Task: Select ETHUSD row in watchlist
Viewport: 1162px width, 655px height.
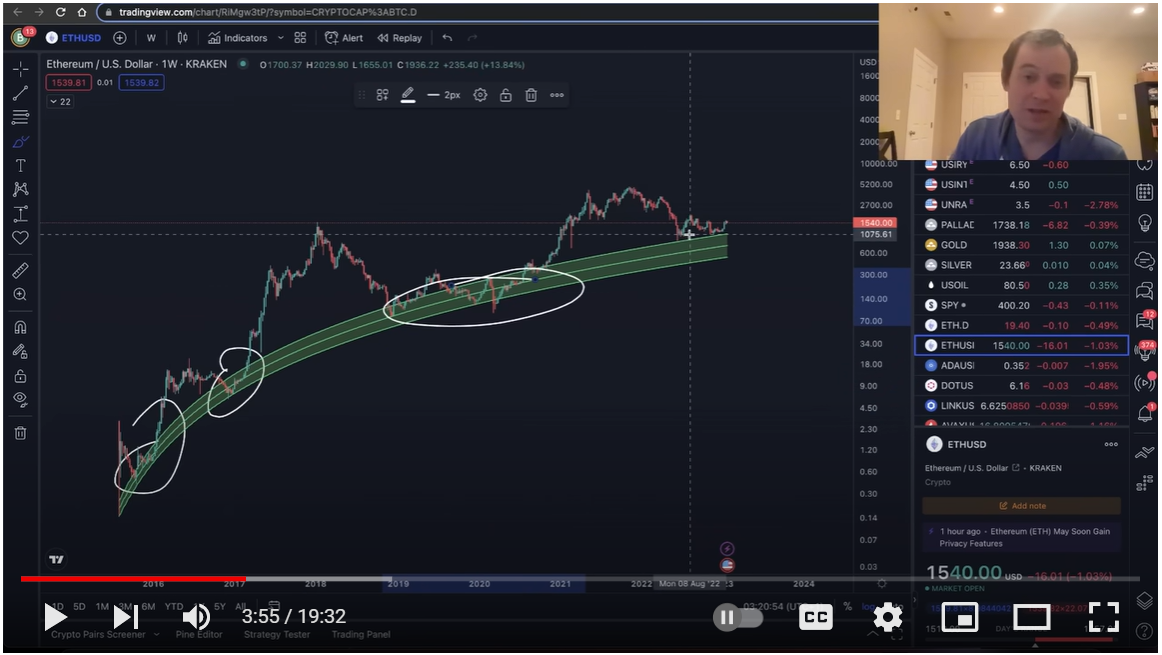Action: point(1020,345)
